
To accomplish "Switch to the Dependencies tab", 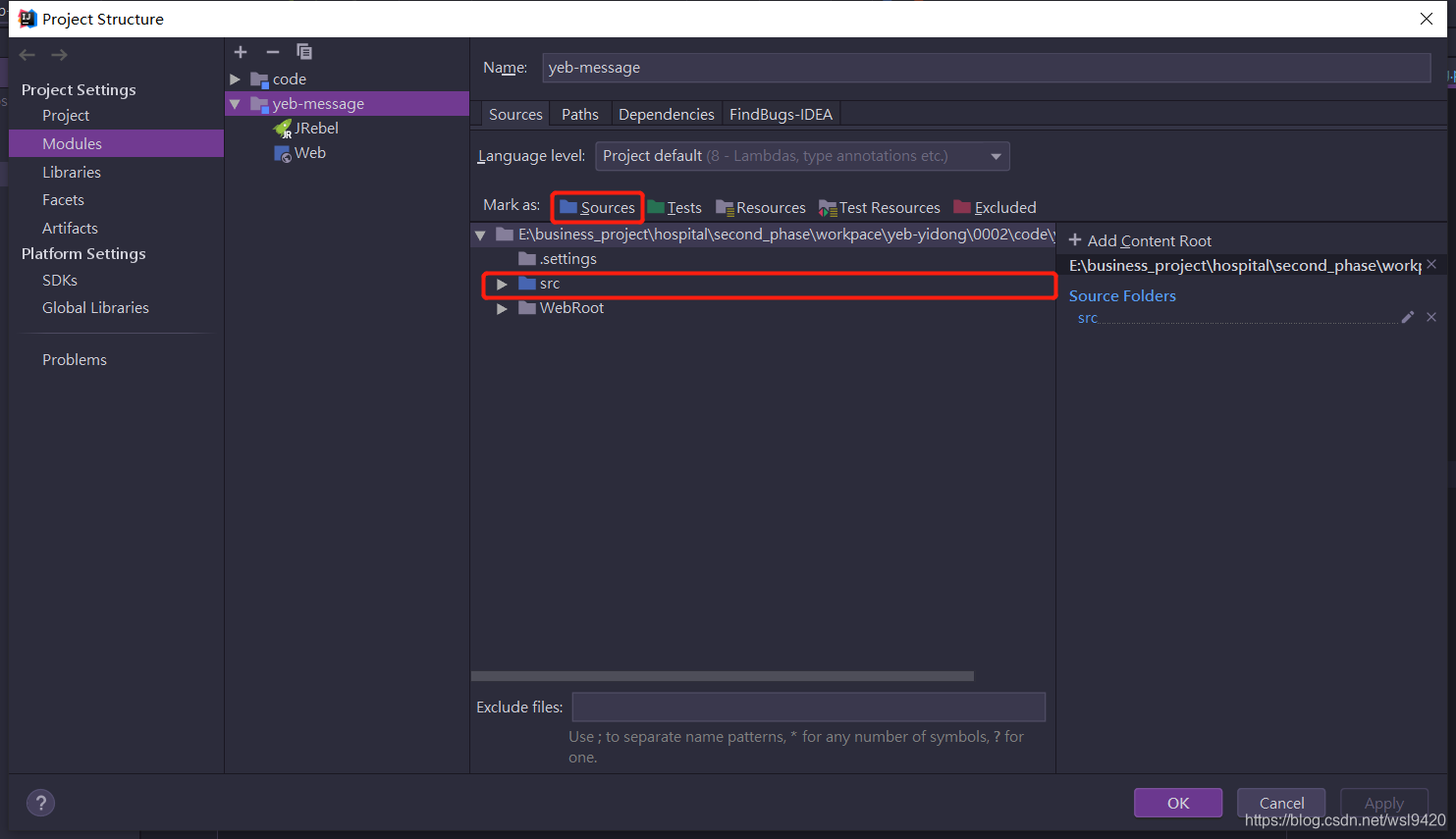I will pos(667,114).
